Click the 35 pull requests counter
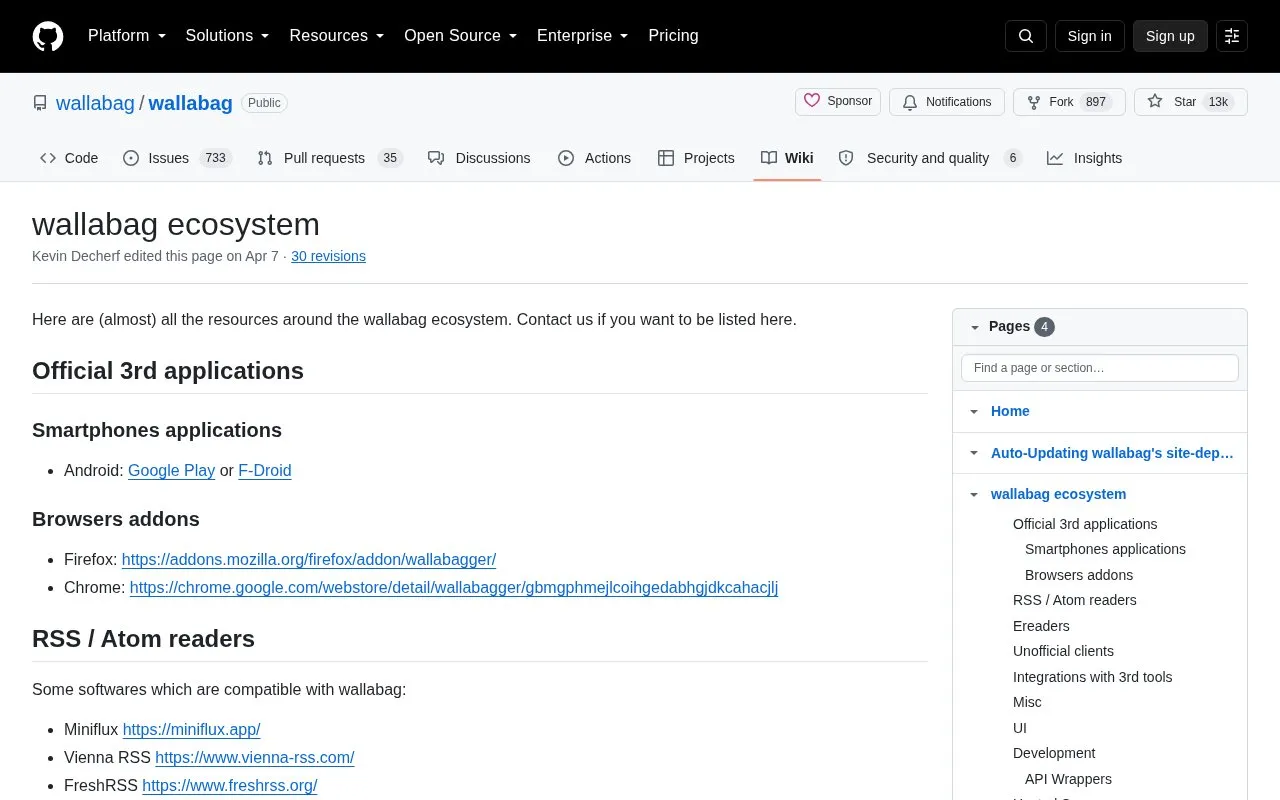This screenshot has width=1280, height=800. click(x=390, y=158)
